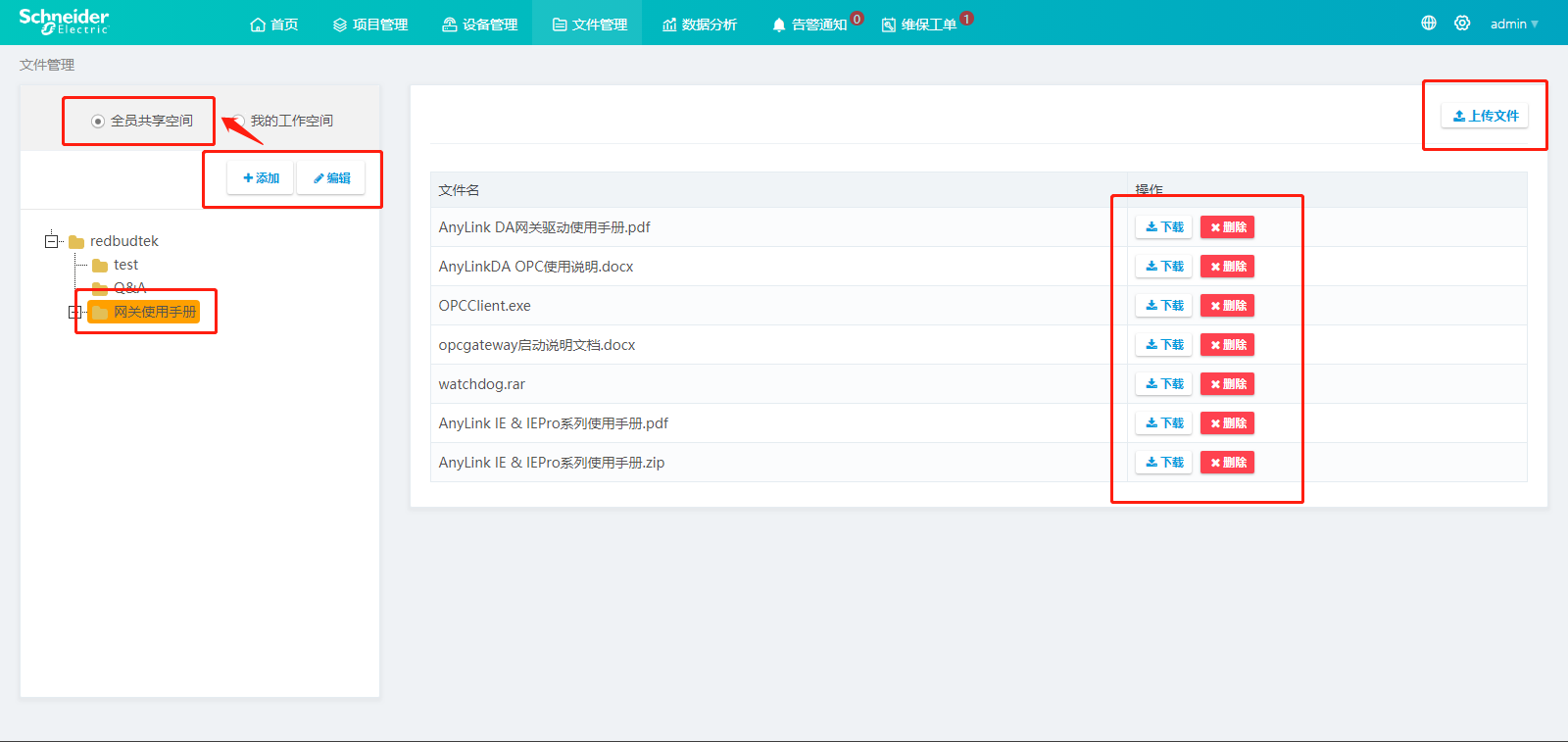This screenshot has height=742, width=1568.
Task: Open 维保工单 in top navigation
Action: (x=919, y=25)
